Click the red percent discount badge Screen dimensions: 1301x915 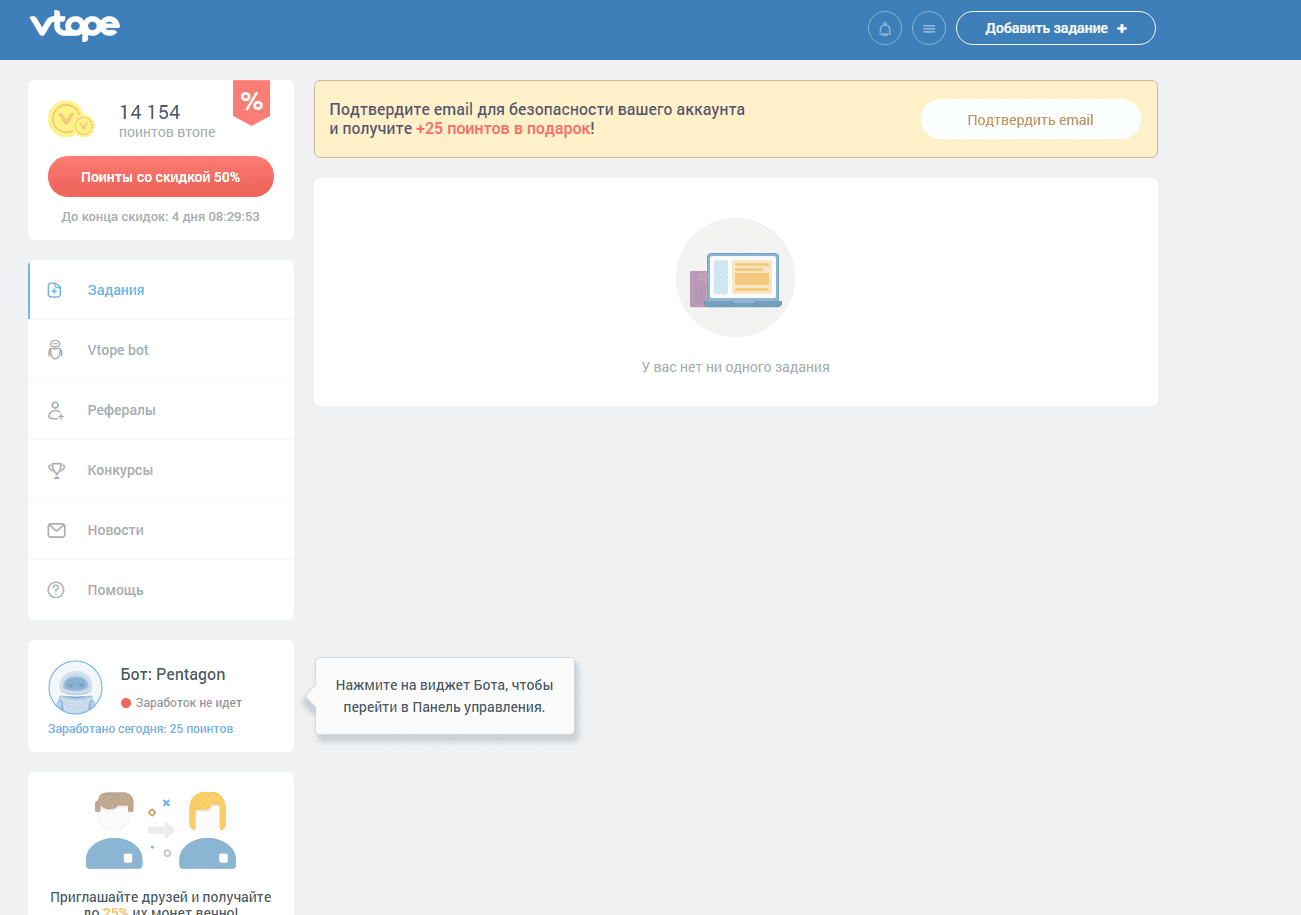point(252,101)
